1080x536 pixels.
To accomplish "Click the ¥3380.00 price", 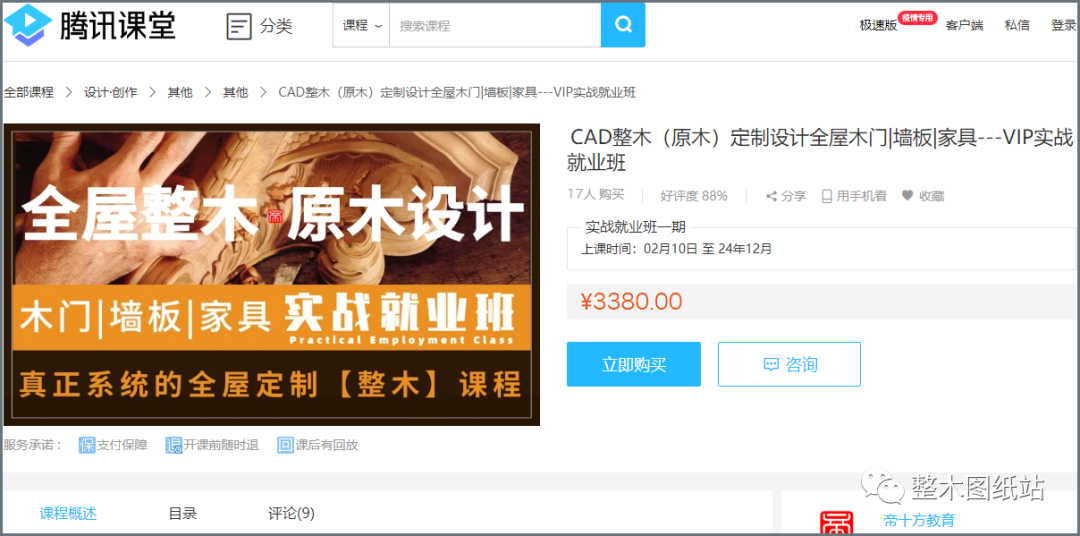I will pos(631,301).
